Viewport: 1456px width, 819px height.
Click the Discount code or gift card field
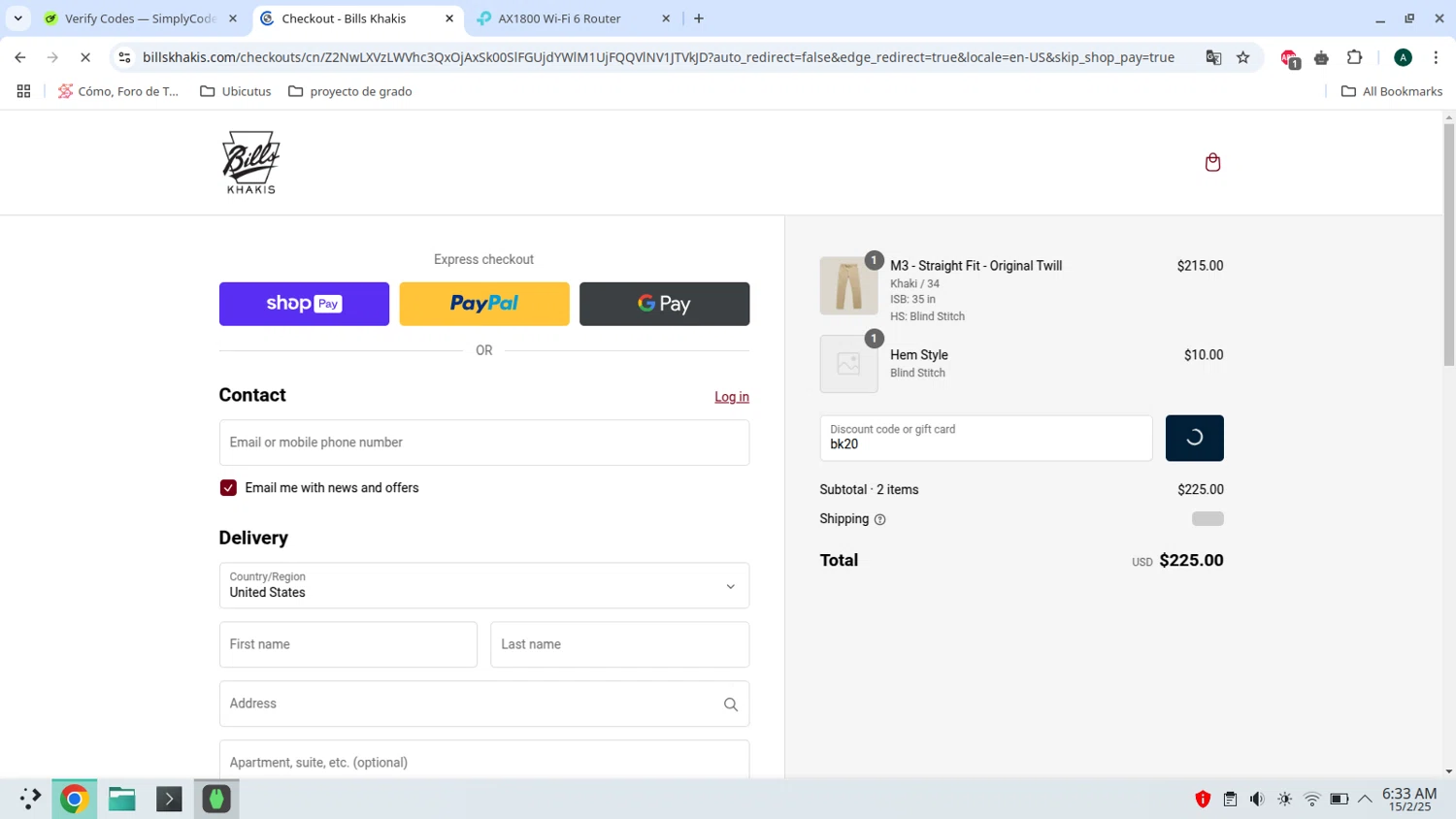pos(986,438)
